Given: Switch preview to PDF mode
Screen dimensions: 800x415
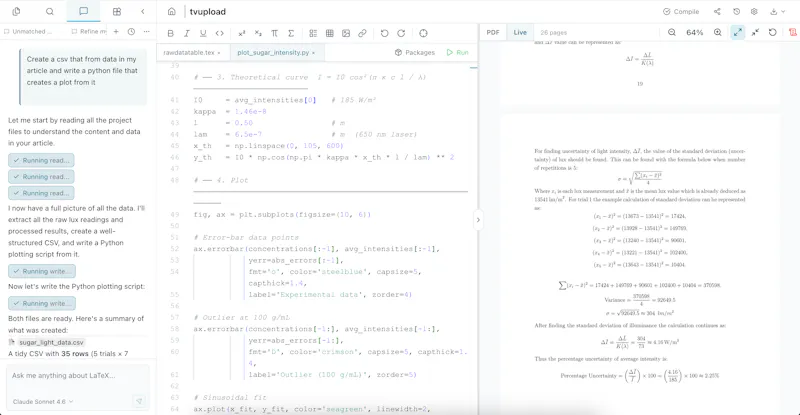Looking at the screenshot, I should [x=493, y=32].
